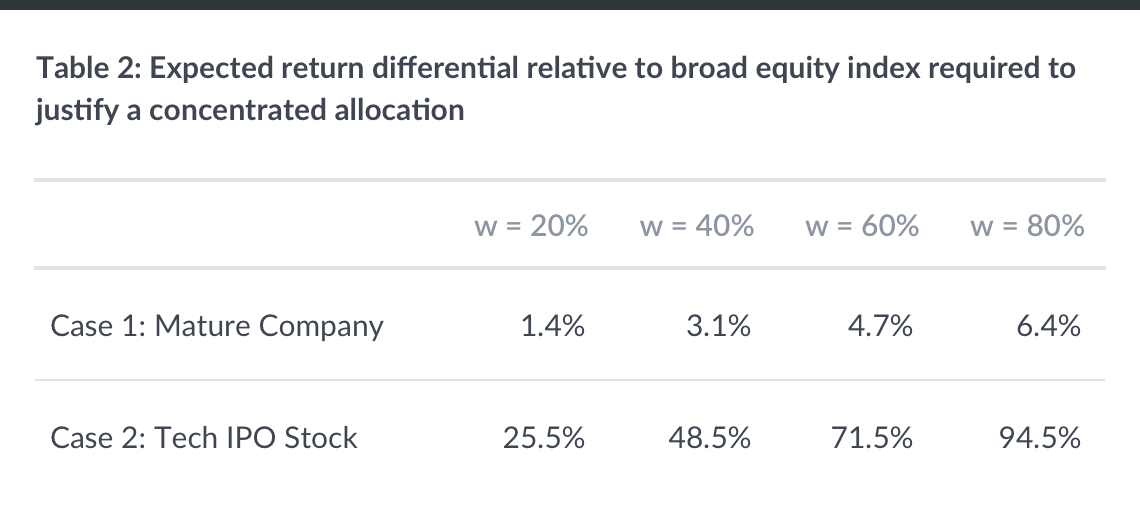Click the w = 60% column header
Screen dimensions: 1140x514
pyautogui.click(x=862, y=226)
